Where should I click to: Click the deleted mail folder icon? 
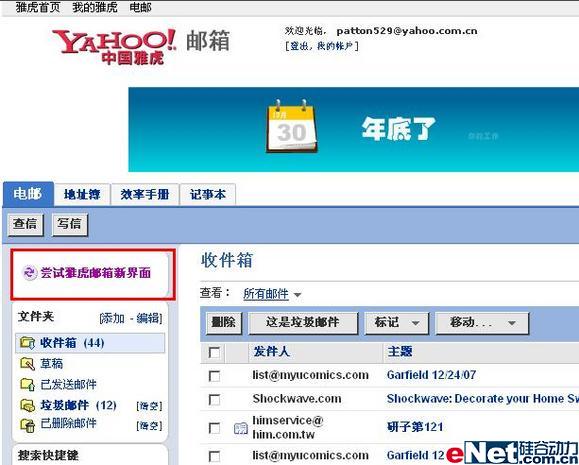(27, 425)
